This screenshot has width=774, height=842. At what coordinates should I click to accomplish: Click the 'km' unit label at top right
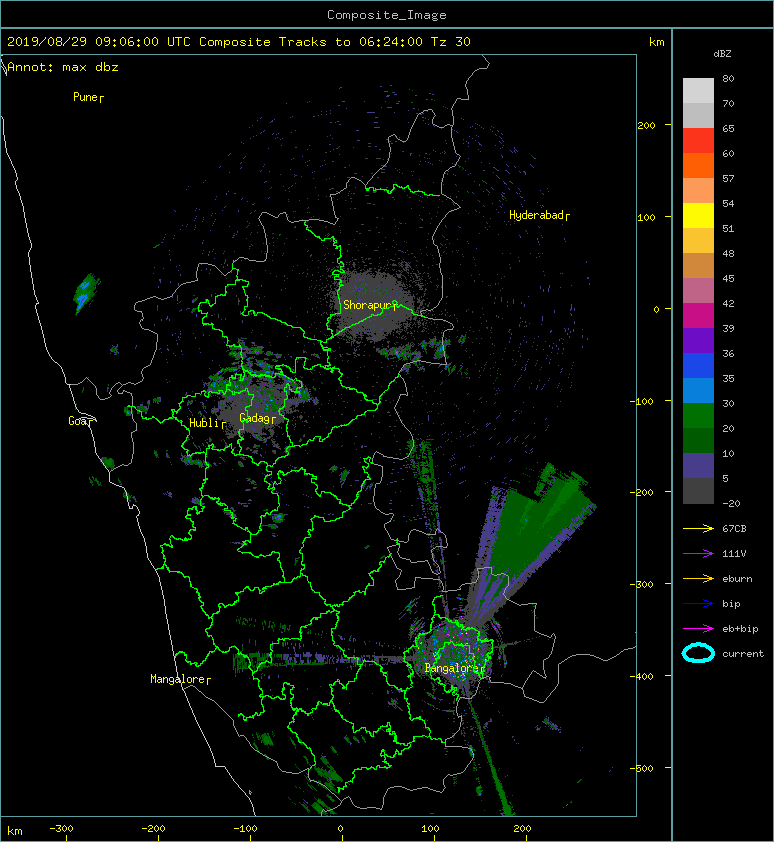(x=656, y=42)
